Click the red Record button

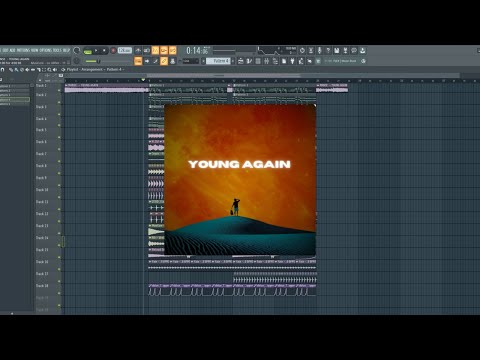(x=113, y=51)
